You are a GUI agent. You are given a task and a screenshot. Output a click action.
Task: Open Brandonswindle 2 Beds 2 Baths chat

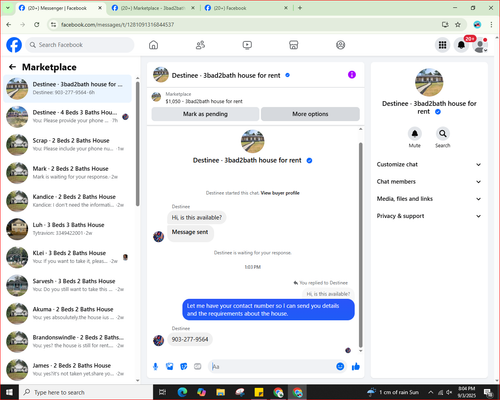68,341
